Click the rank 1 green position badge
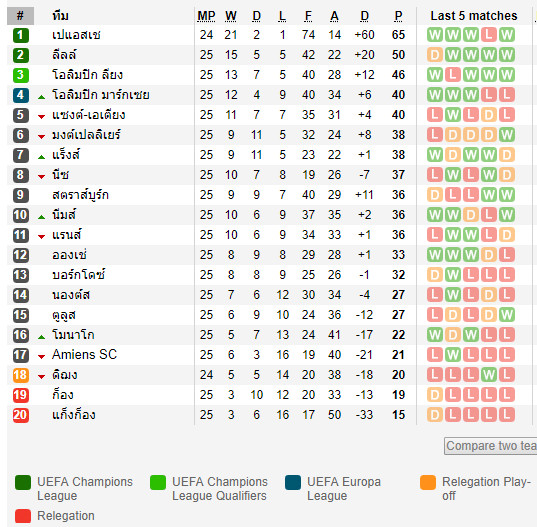This screenshot has width=537, height=527. (21, 35)
